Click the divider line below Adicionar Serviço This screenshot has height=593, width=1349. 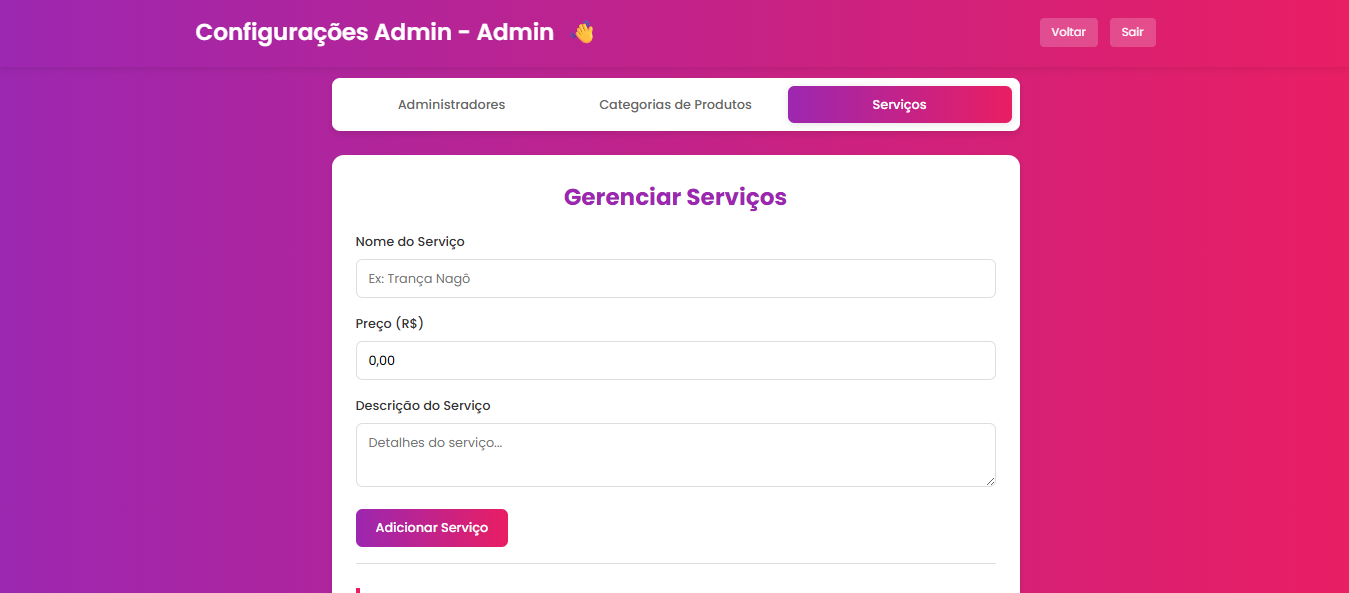(675, 564)
